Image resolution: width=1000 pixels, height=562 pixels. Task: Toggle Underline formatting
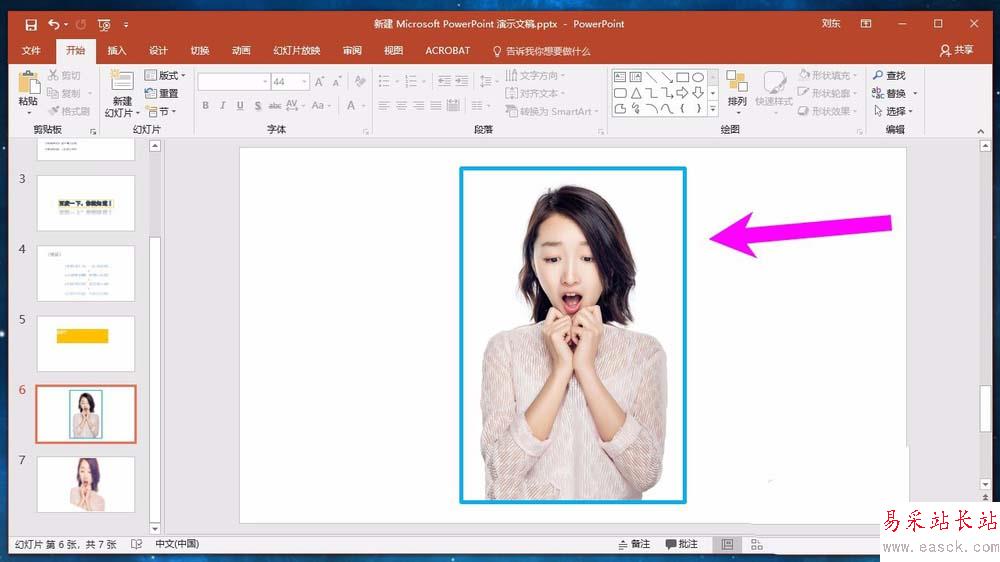point(240,106)
